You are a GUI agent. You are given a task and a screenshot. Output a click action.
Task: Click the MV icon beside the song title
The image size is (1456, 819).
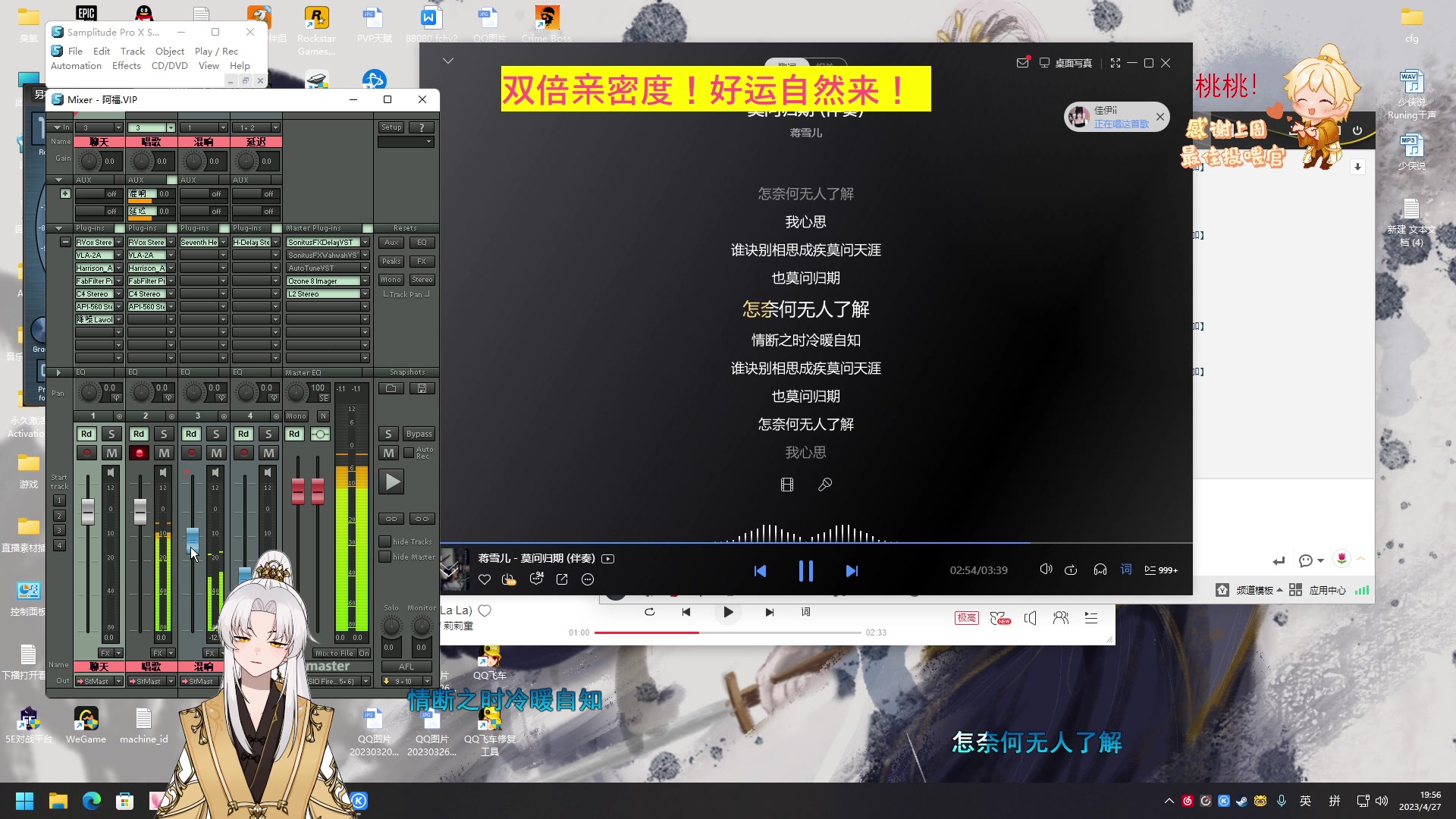pyautogui.click(x=607, y=559)
